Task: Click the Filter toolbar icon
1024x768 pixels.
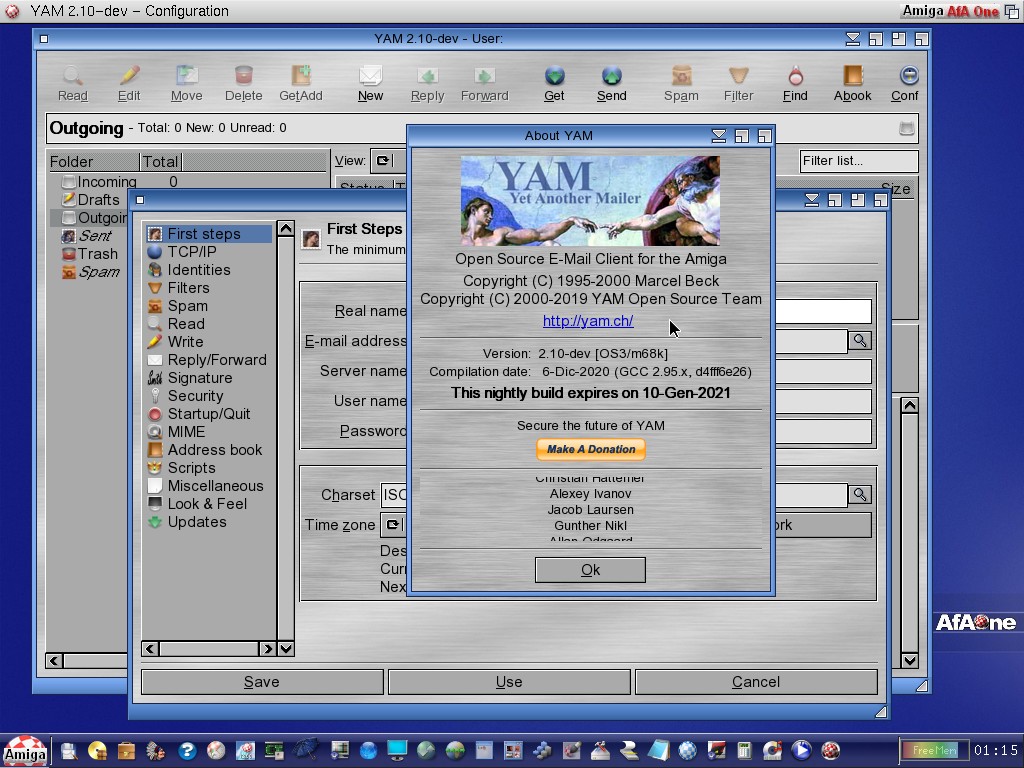Action: pos(738,82)
